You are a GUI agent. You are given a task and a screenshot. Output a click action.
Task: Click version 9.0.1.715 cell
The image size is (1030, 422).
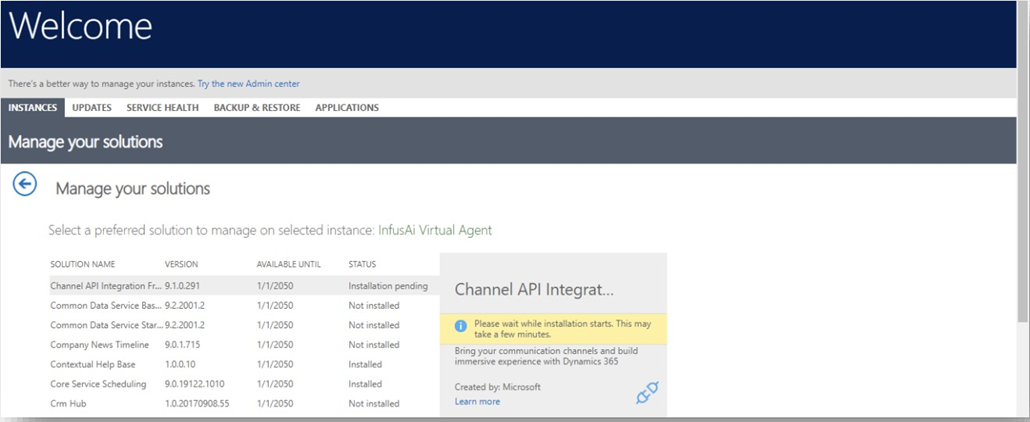[185, 344]
